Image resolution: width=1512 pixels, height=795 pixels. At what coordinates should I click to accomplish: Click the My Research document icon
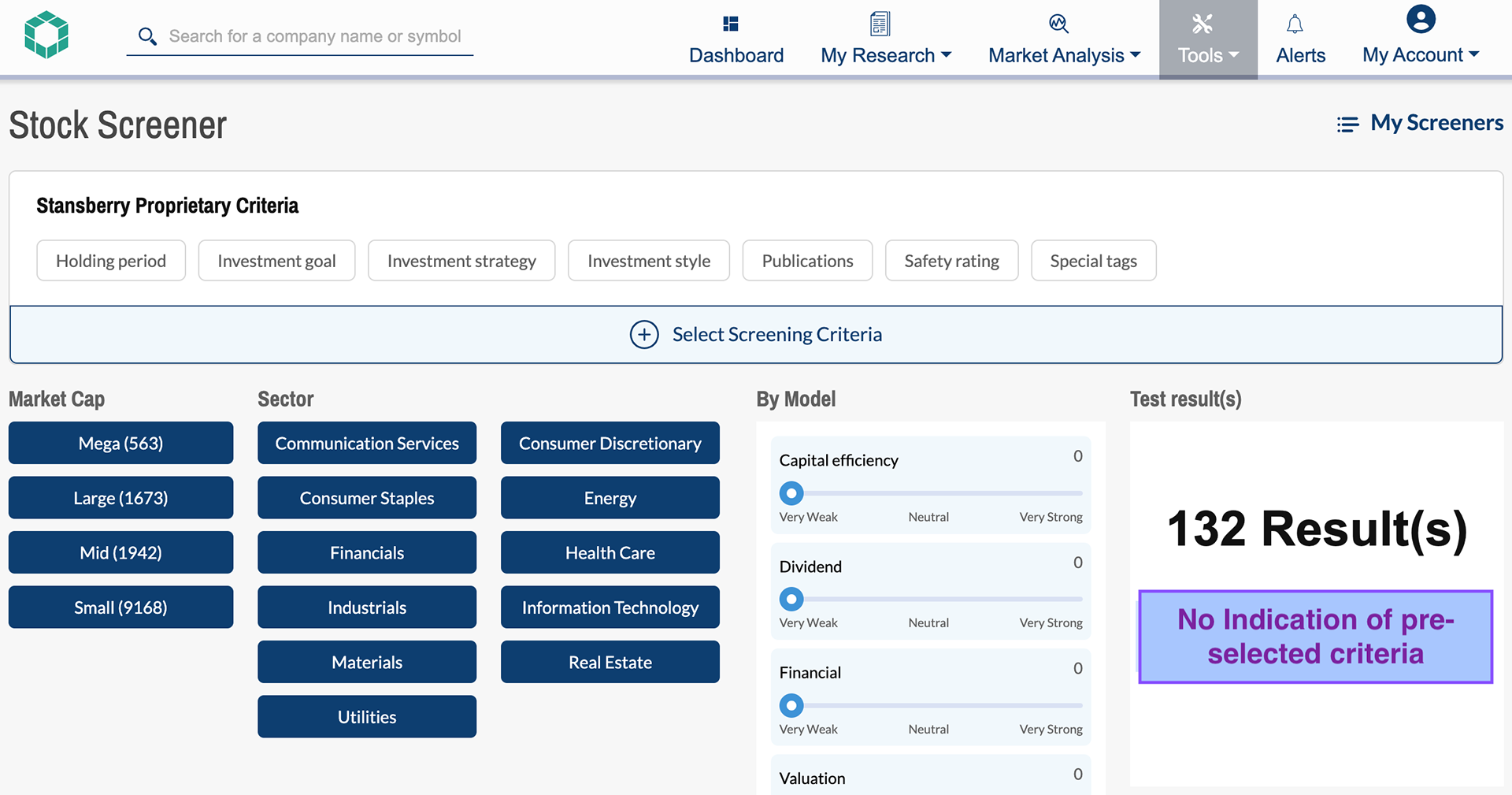(x=880, y=24)
